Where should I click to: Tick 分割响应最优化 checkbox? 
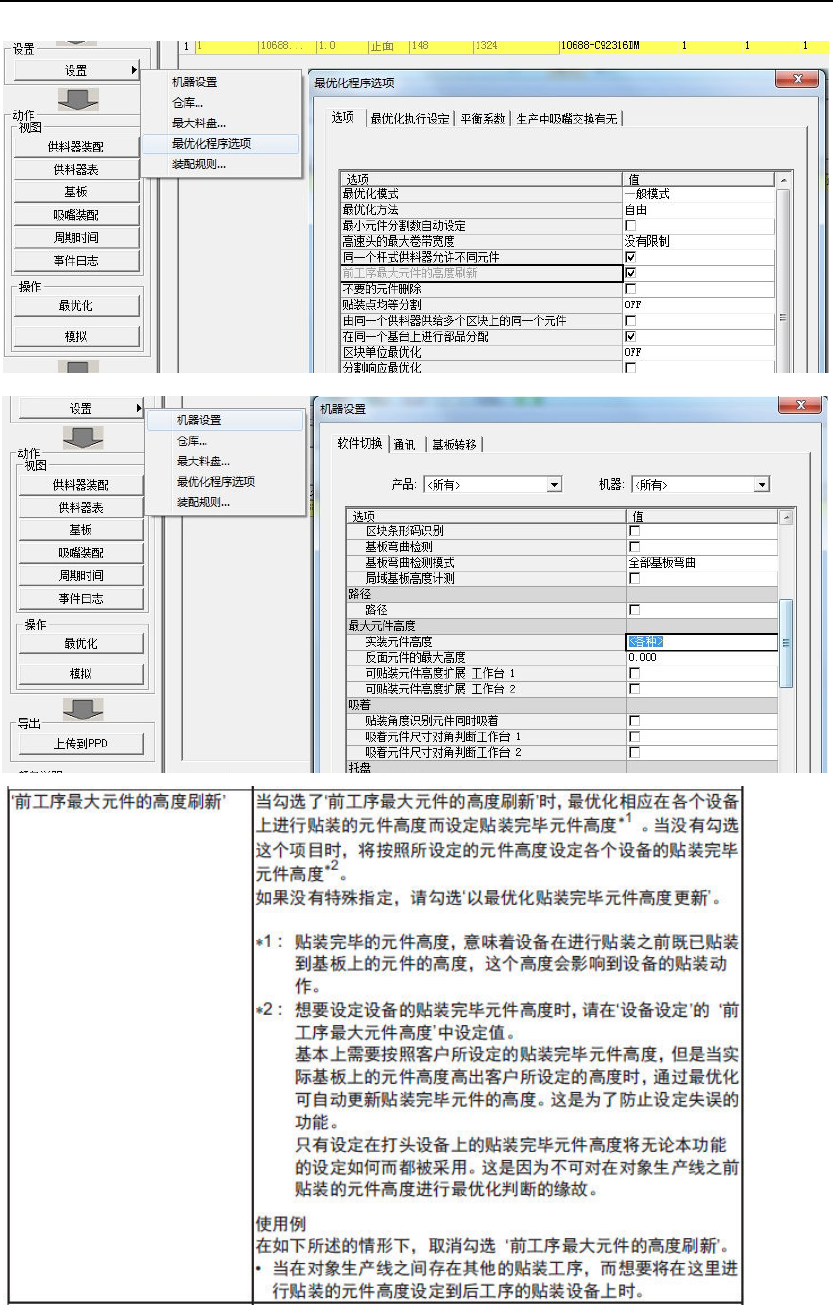631,367
